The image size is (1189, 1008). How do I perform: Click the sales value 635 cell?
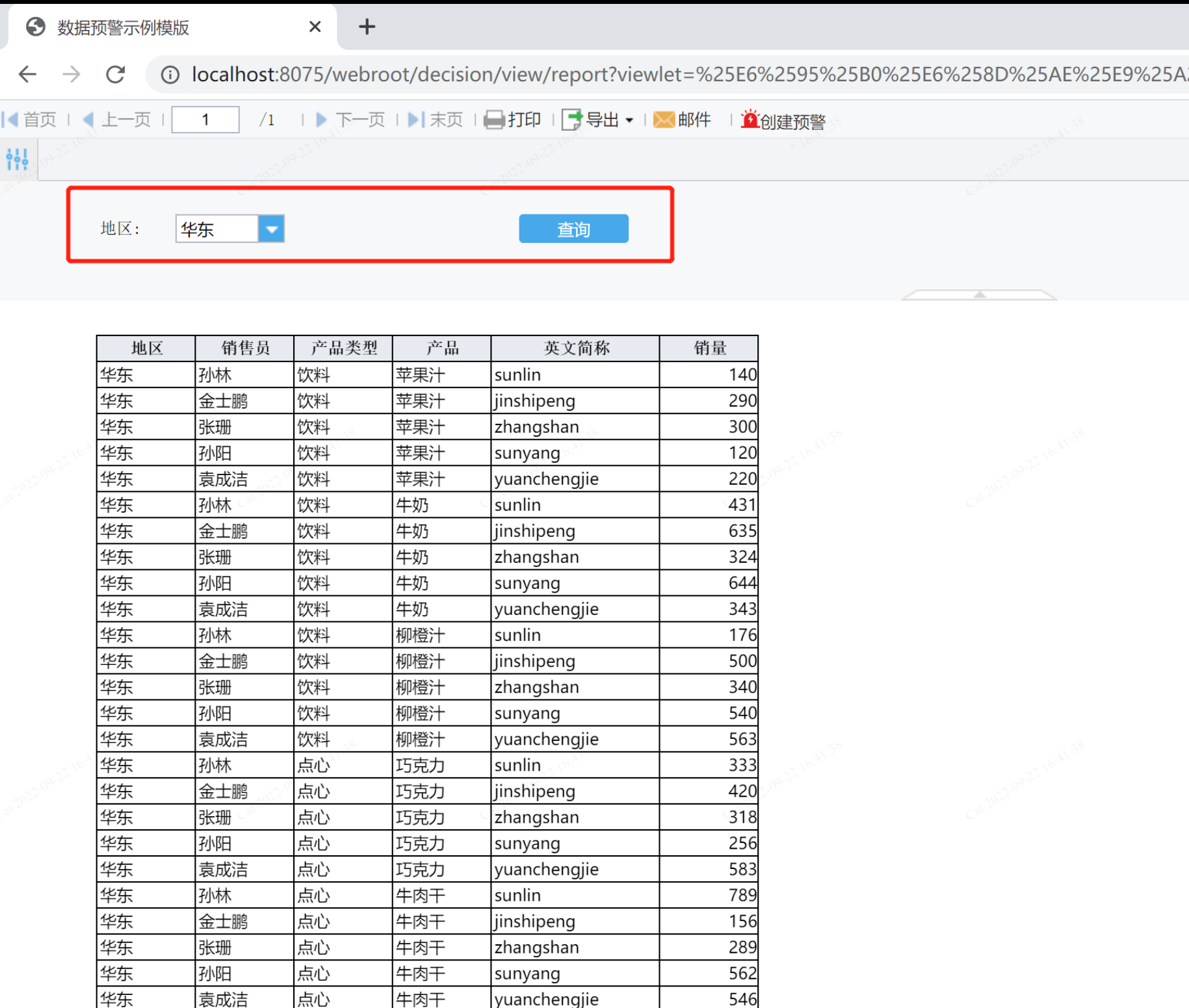709,531
